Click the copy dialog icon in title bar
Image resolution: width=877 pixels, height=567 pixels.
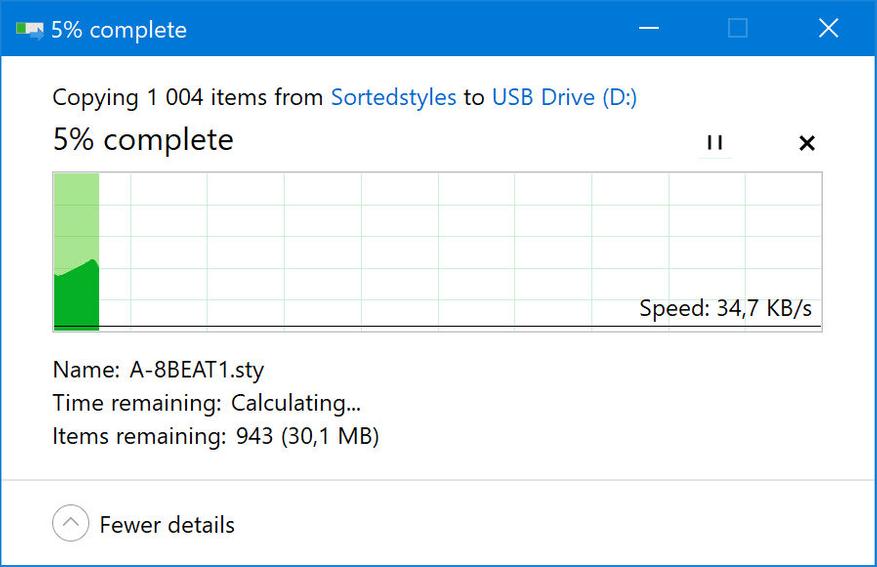point(30,29)
